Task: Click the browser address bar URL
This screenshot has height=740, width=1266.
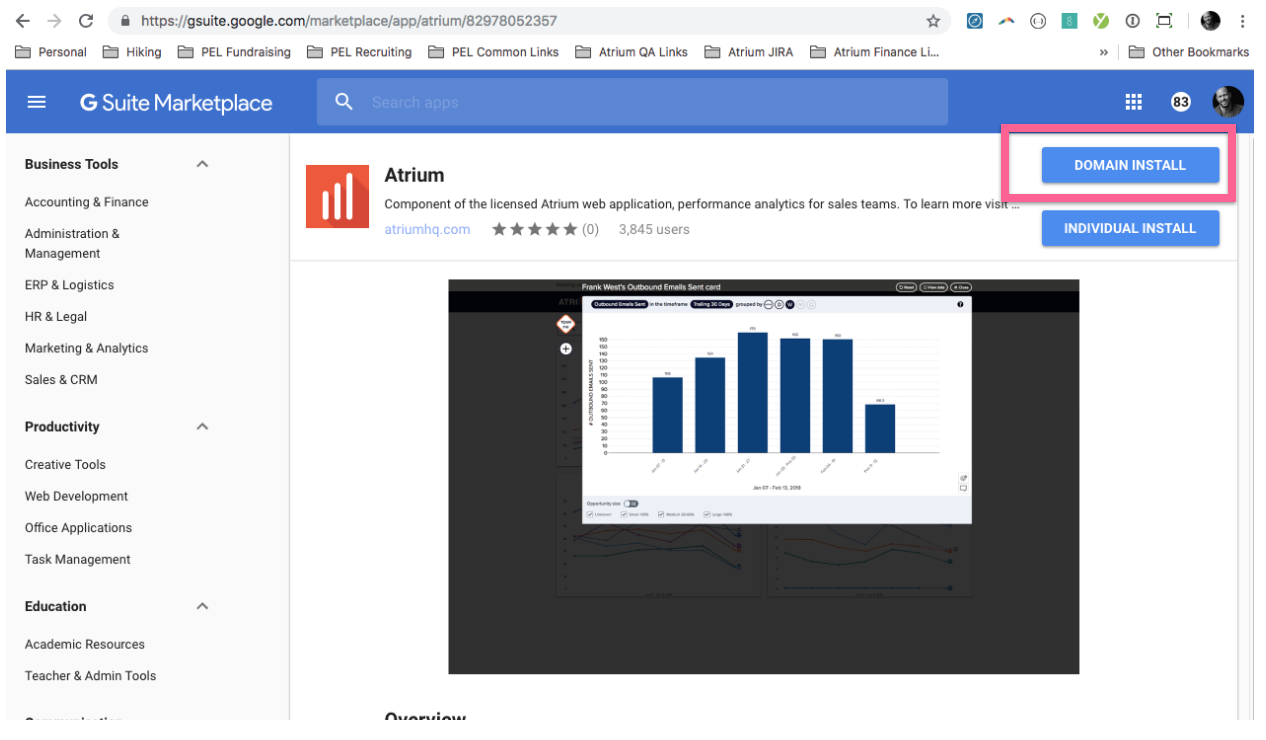Action: (349, 20)
